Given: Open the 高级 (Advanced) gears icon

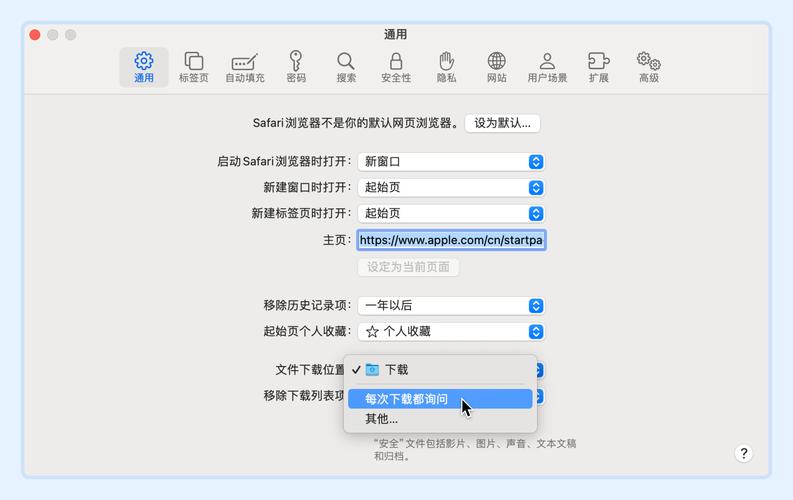Looking at the screenshot, I should [649, 67].
